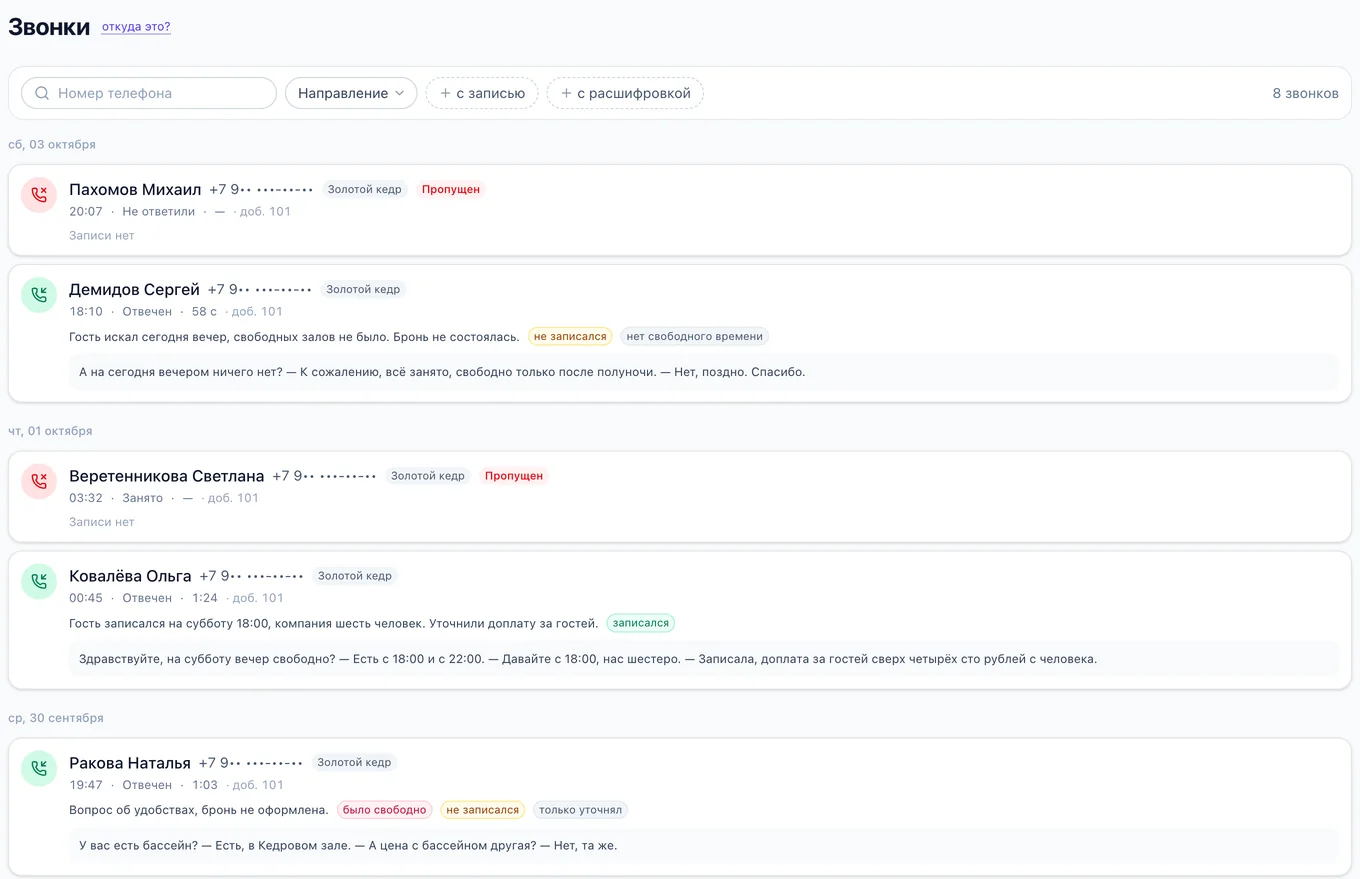Toggle the «с расшифровкой» filter chip
The image size is (1360, 879).
(625, 93)
